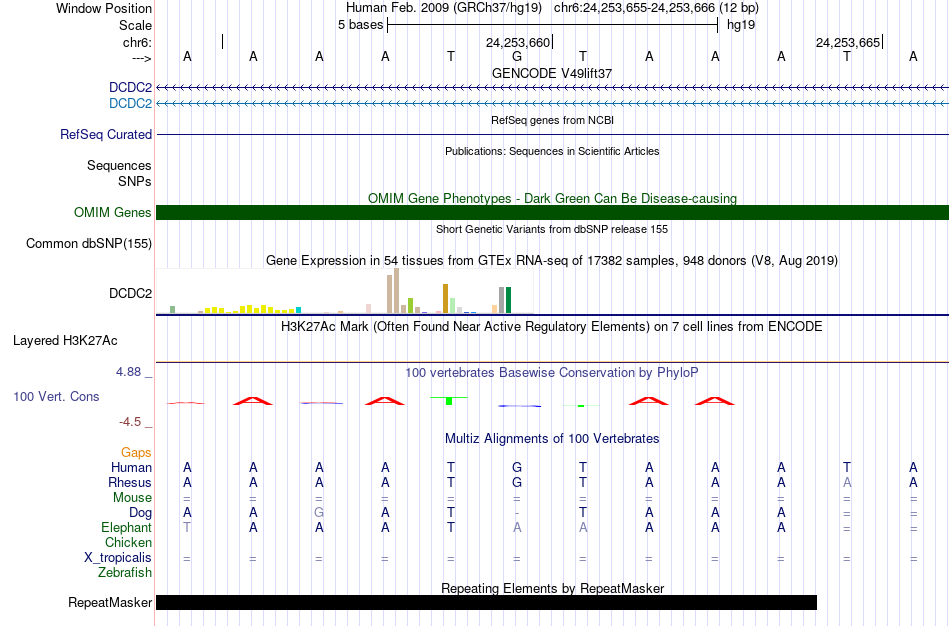Click the Common dbSNP(155) track label
950x626 pixels.
coord(88,244)
